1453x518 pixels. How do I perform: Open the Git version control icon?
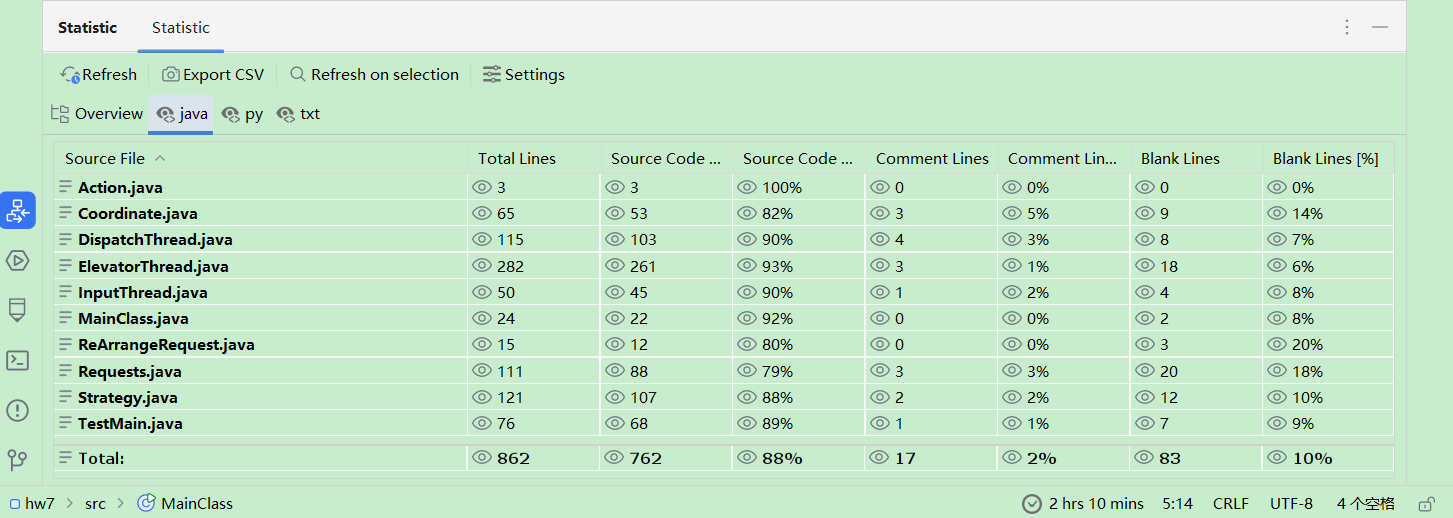[x=17, y=459]
